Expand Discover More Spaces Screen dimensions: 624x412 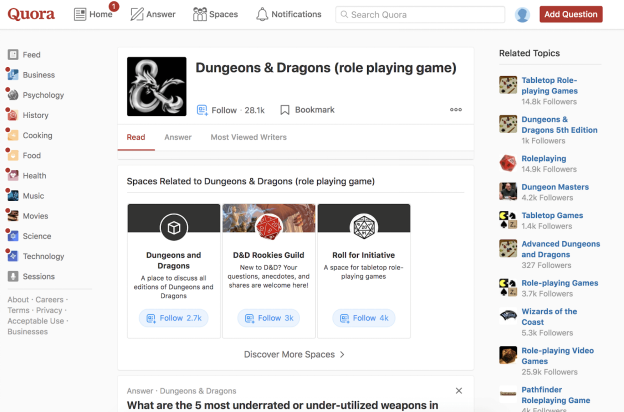point(294,354)
